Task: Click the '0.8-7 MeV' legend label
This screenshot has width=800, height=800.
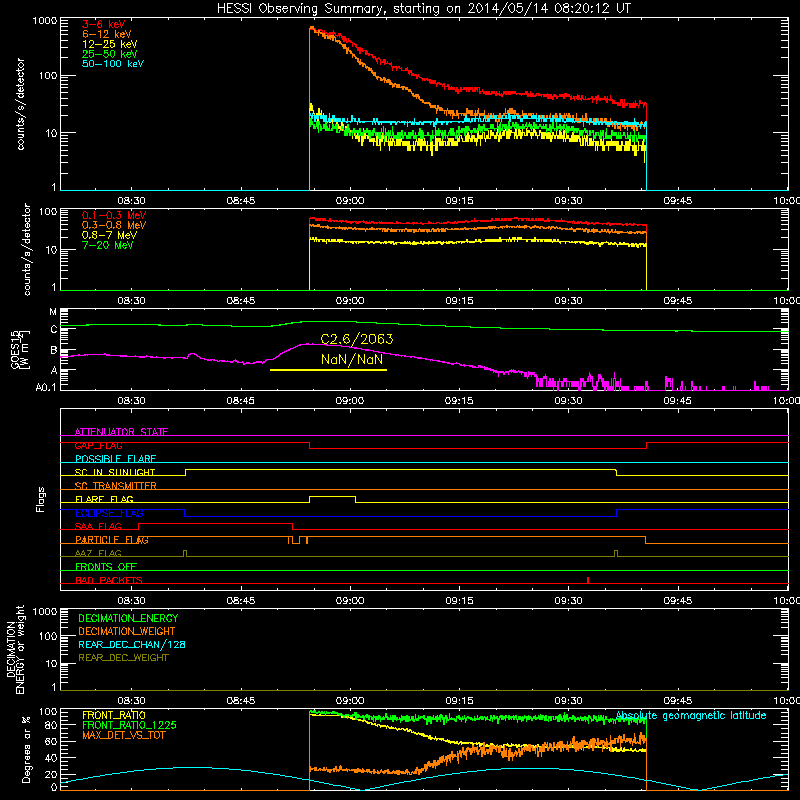Action: pos(109,235)
